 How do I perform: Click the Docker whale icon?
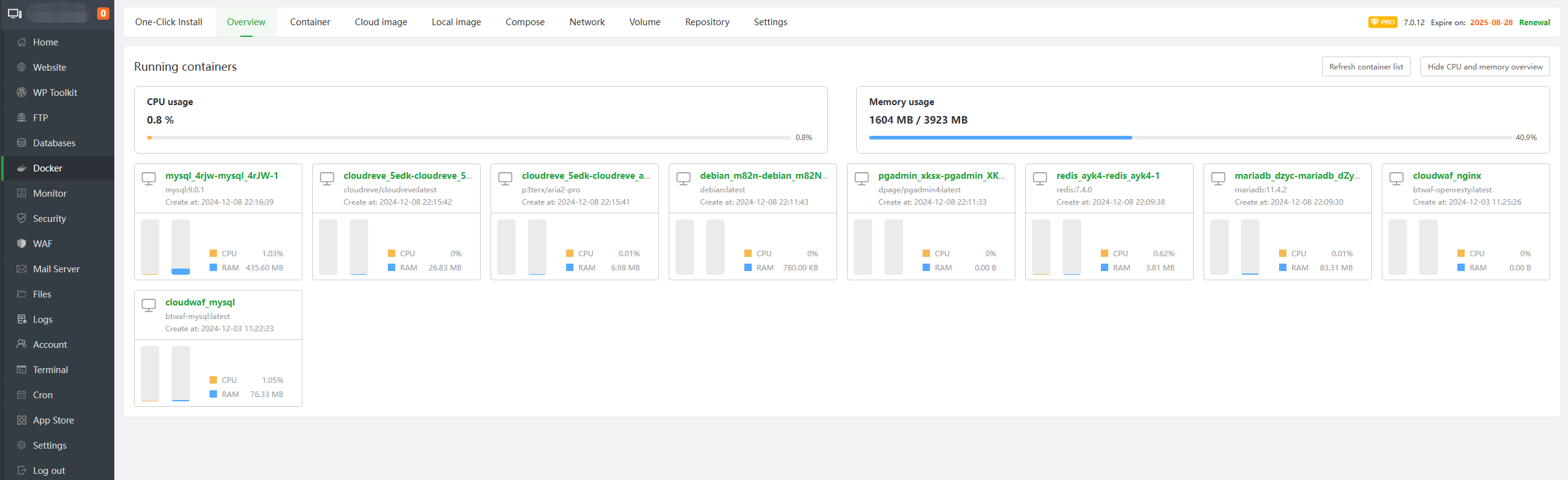pos(22,168)
